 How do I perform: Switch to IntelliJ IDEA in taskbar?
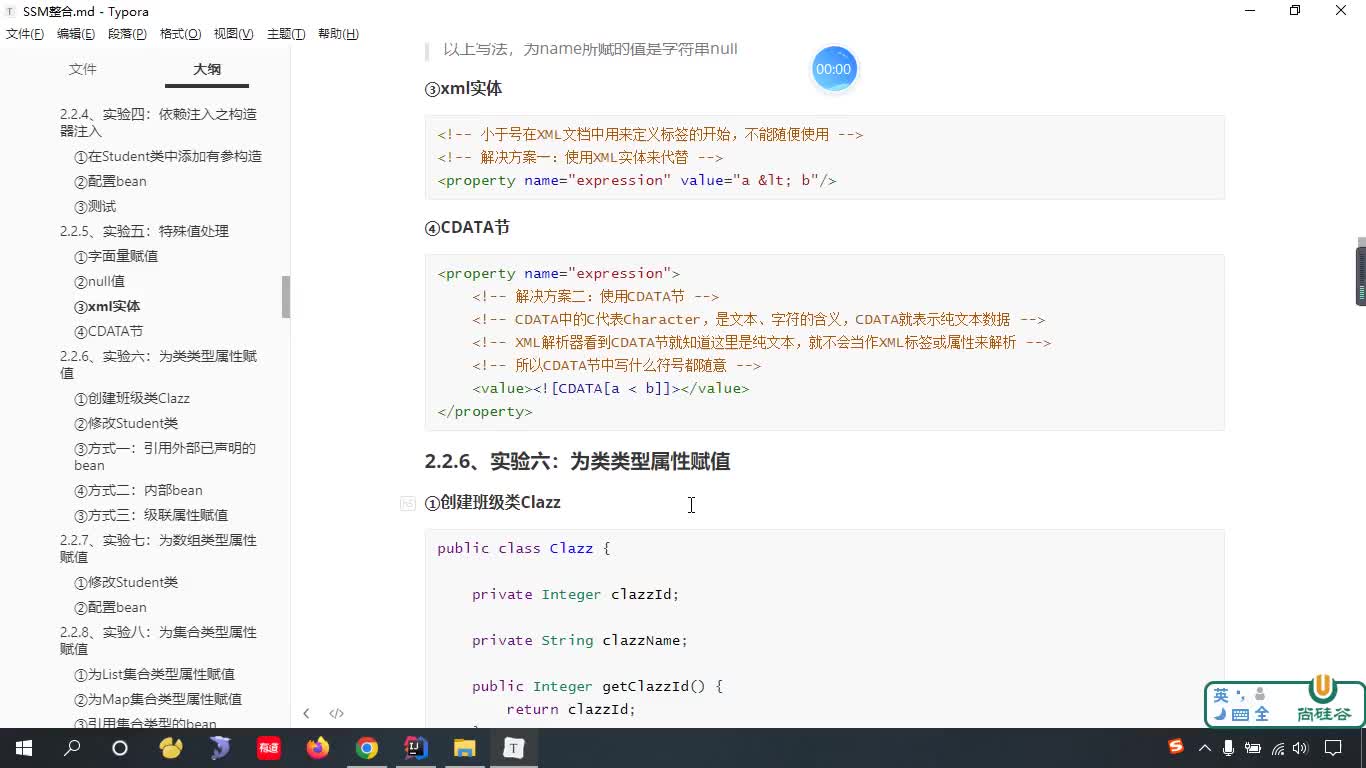416,747
